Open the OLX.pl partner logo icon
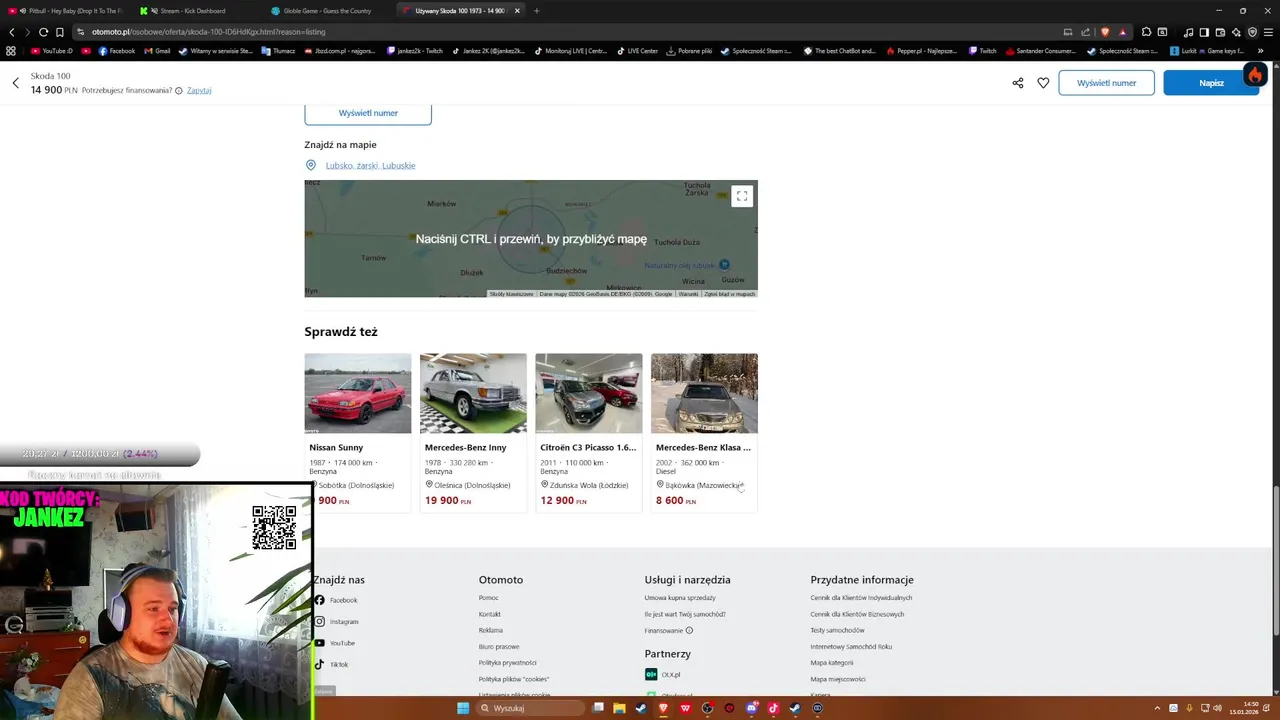This screenshot has width=1280, height=720. (x=651, y=674)
